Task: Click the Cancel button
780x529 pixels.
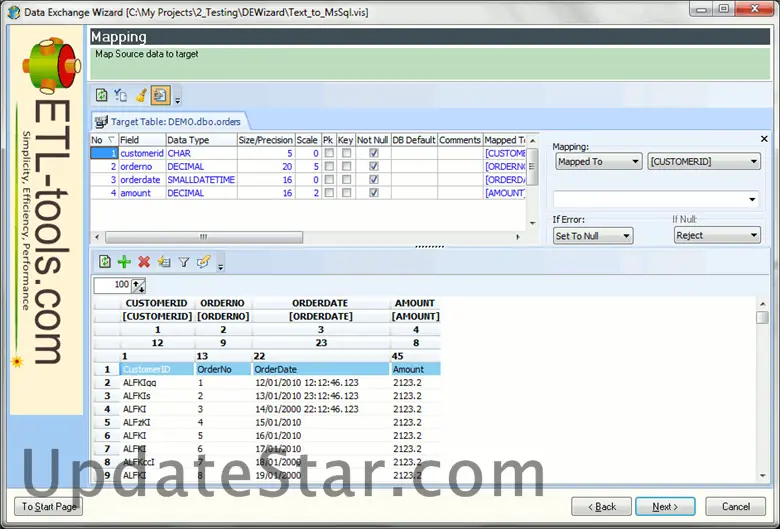Action: 735,507
